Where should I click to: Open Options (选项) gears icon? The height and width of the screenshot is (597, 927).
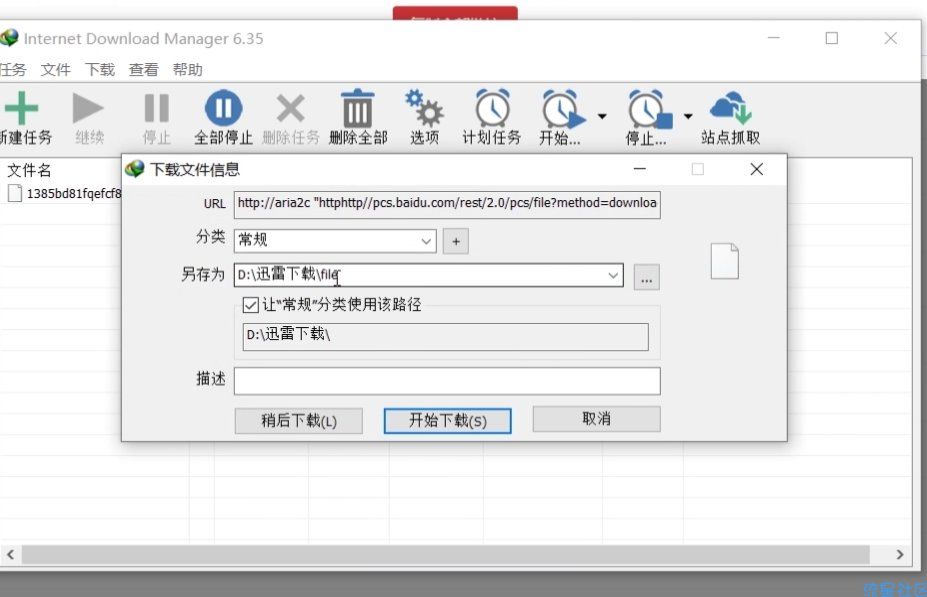(424, 108)
